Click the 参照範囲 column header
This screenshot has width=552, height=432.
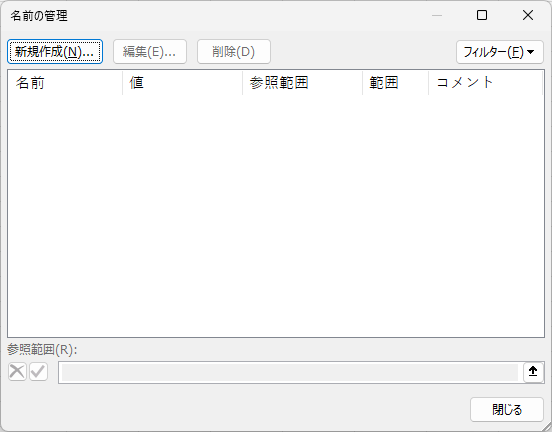pyautogui.click(x=302, y=83)
